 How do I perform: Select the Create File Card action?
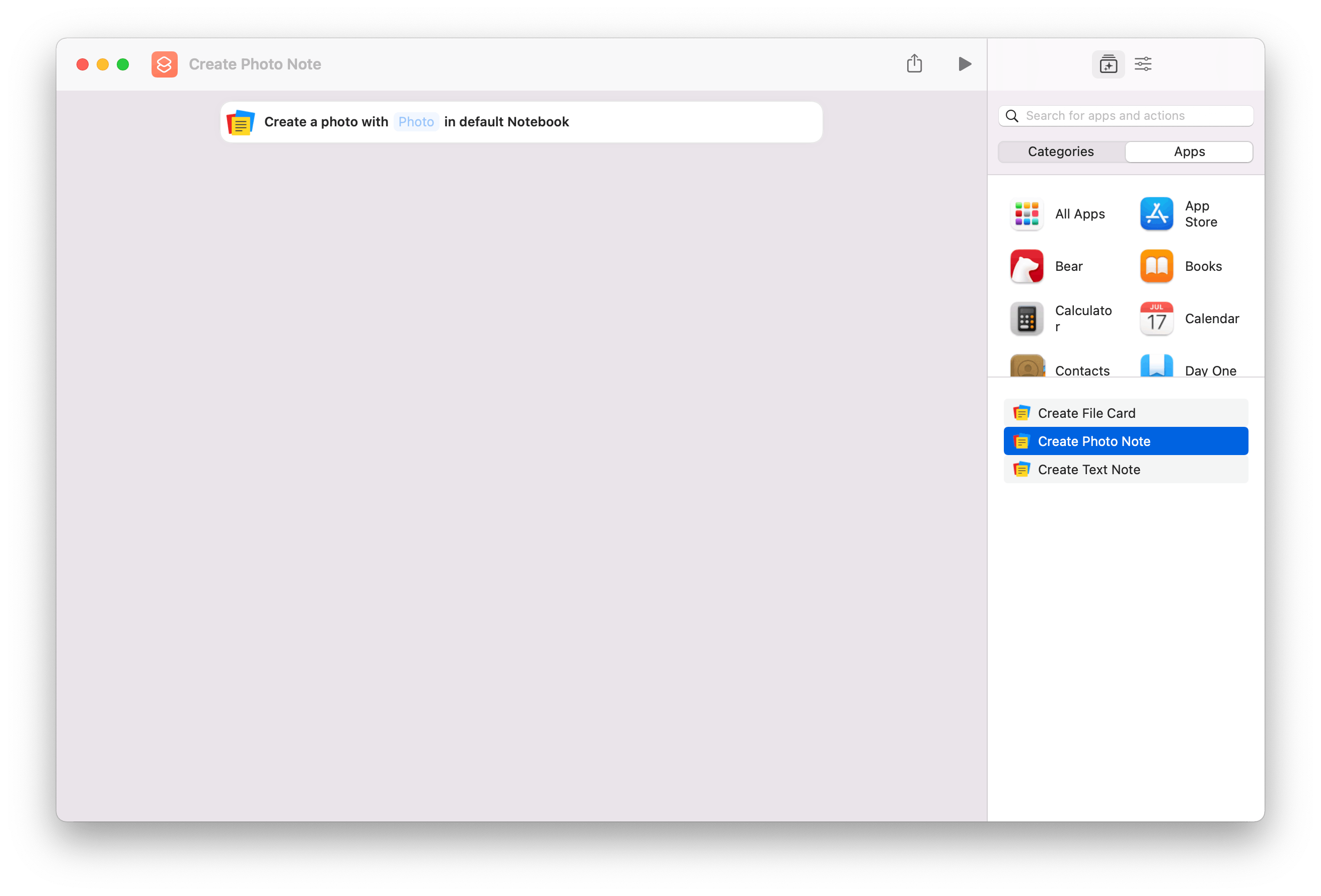[x=1086, y=413]
